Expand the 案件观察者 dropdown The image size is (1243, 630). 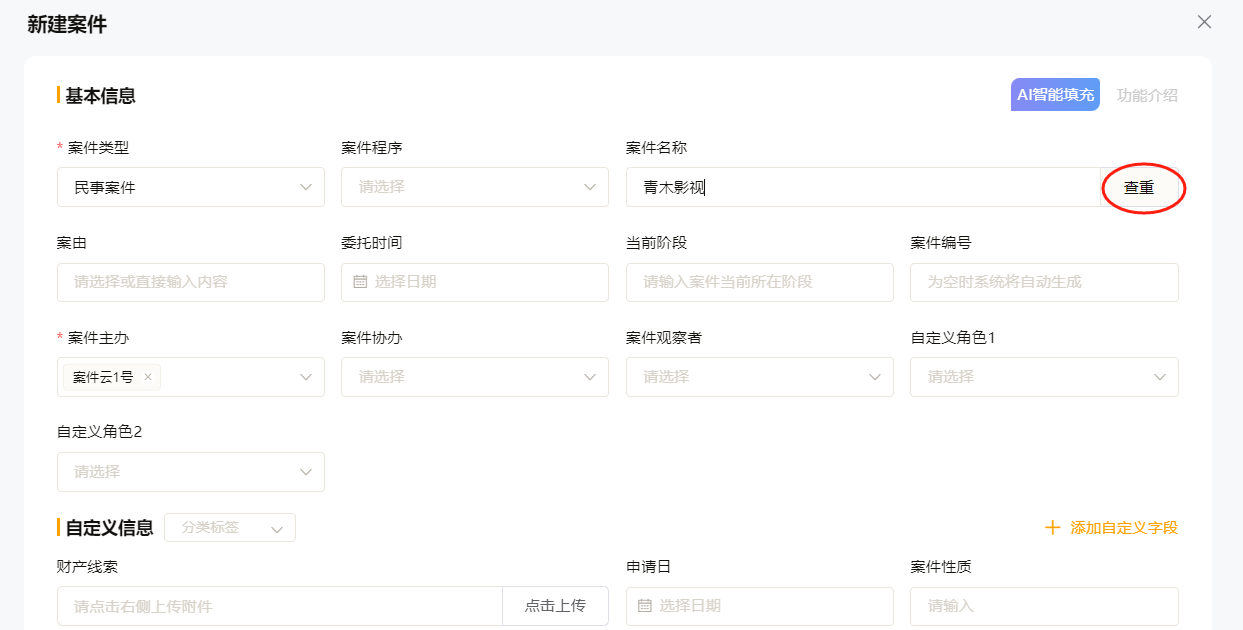pos(759,377)
